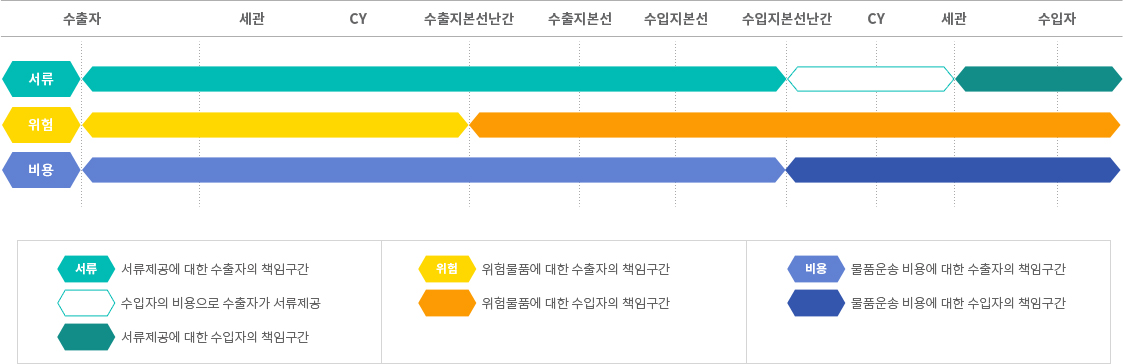1123x364 pixels.
Task: Click the dark blue legend swatch
Action: [x=816, y=303]
